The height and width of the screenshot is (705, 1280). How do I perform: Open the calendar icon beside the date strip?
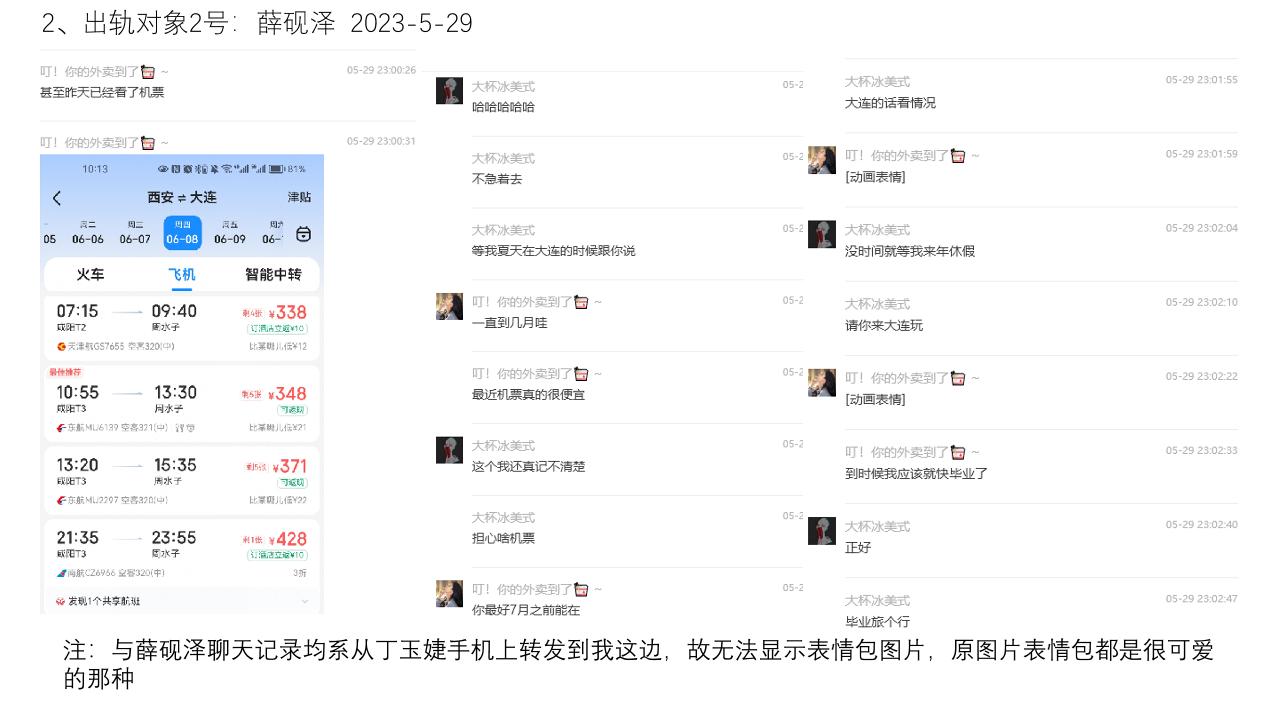304,234
